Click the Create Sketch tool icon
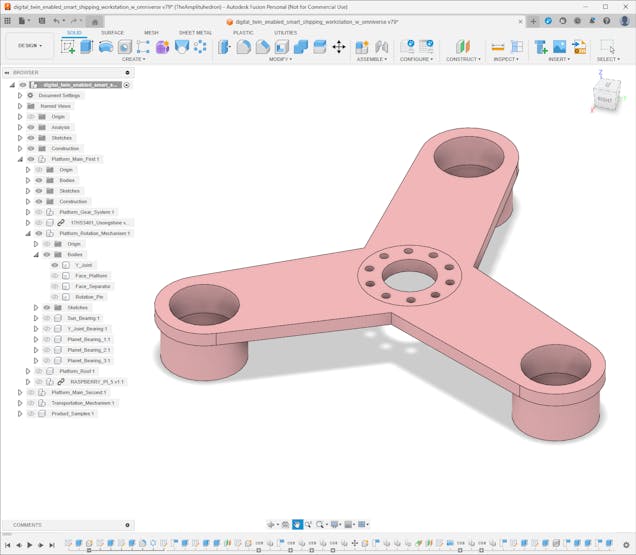 pyautogui.click(x=67, y=47)
